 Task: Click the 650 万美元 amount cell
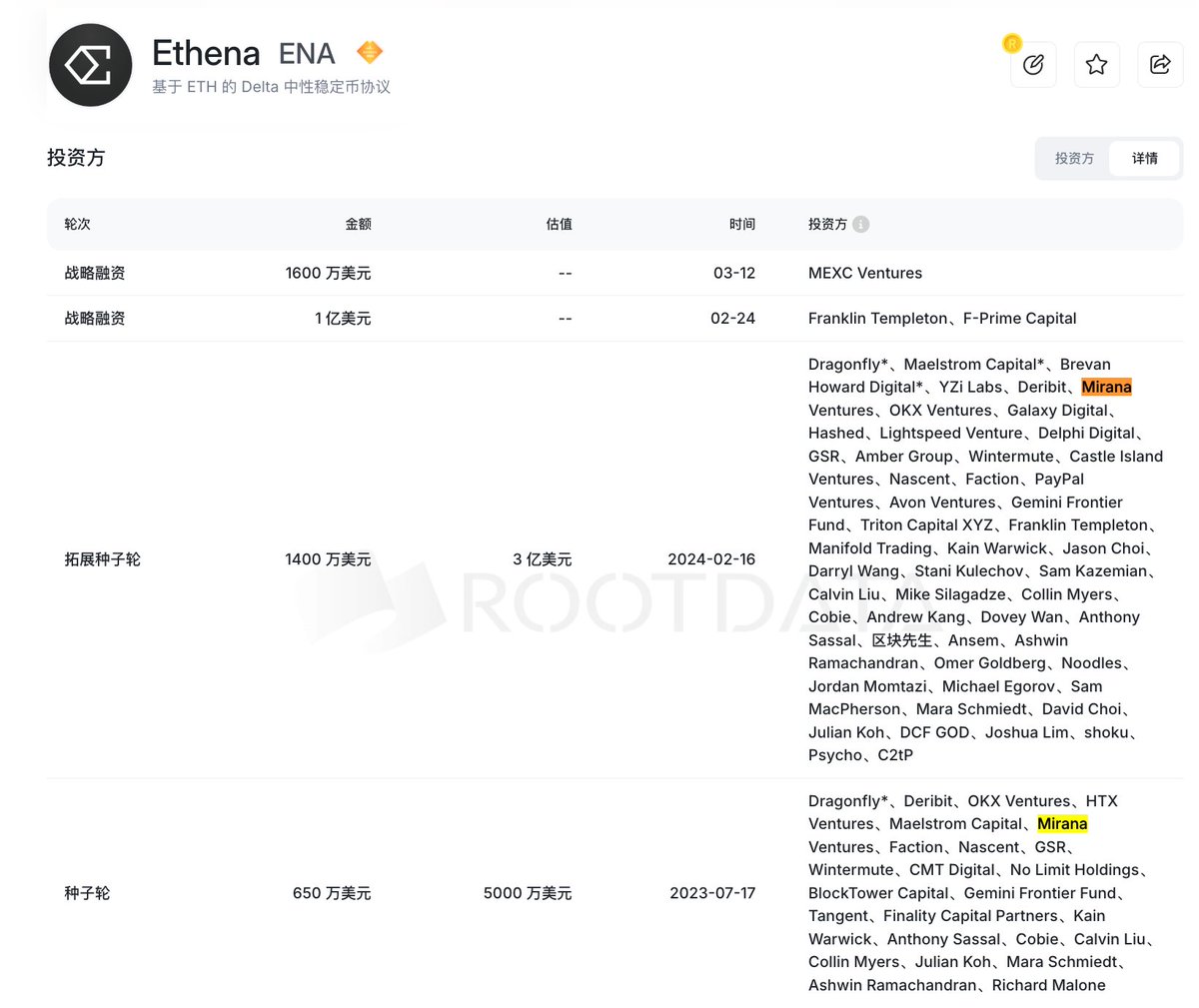click(332, 893)
